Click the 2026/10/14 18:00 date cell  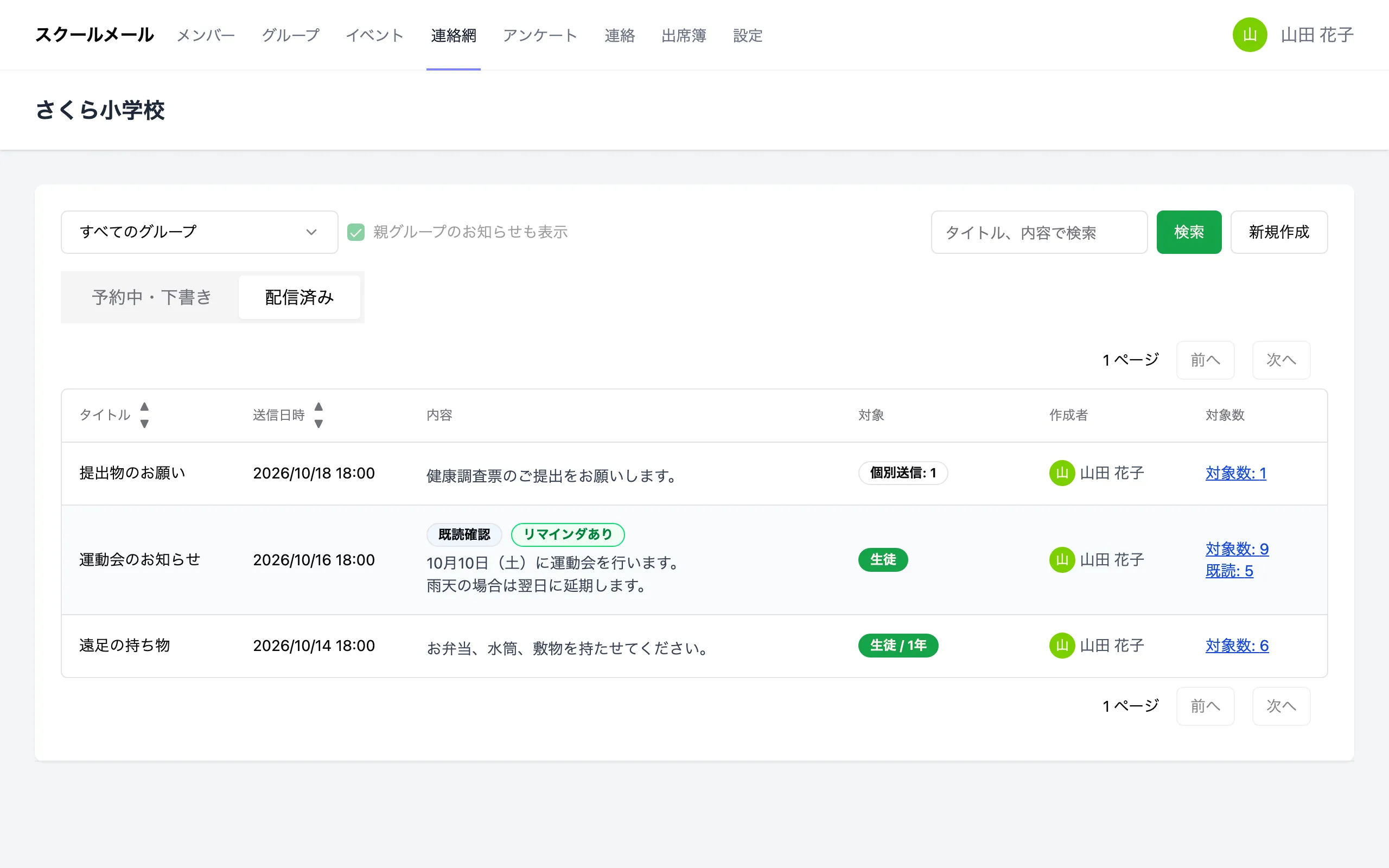[x=314, y=645]
